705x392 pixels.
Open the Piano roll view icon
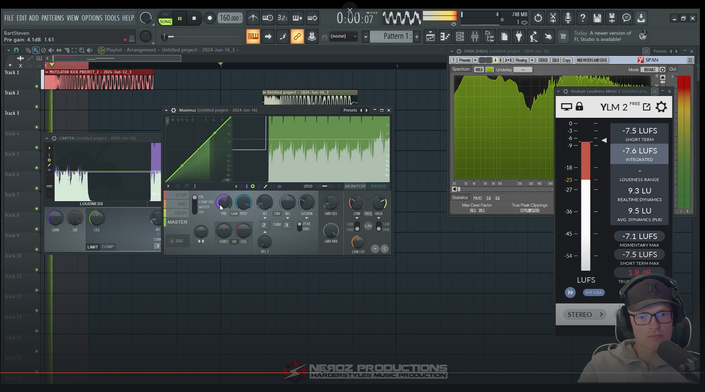tap(445, 36)
